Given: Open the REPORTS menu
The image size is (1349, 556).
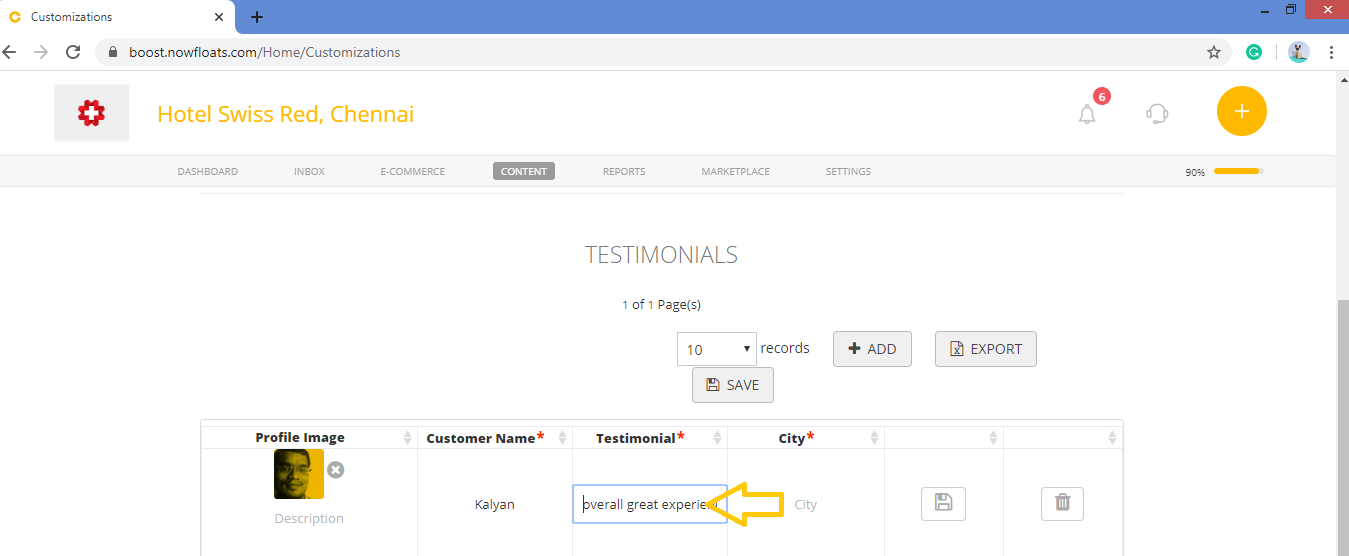Looking at the screenshot, I should pos(624,171).
